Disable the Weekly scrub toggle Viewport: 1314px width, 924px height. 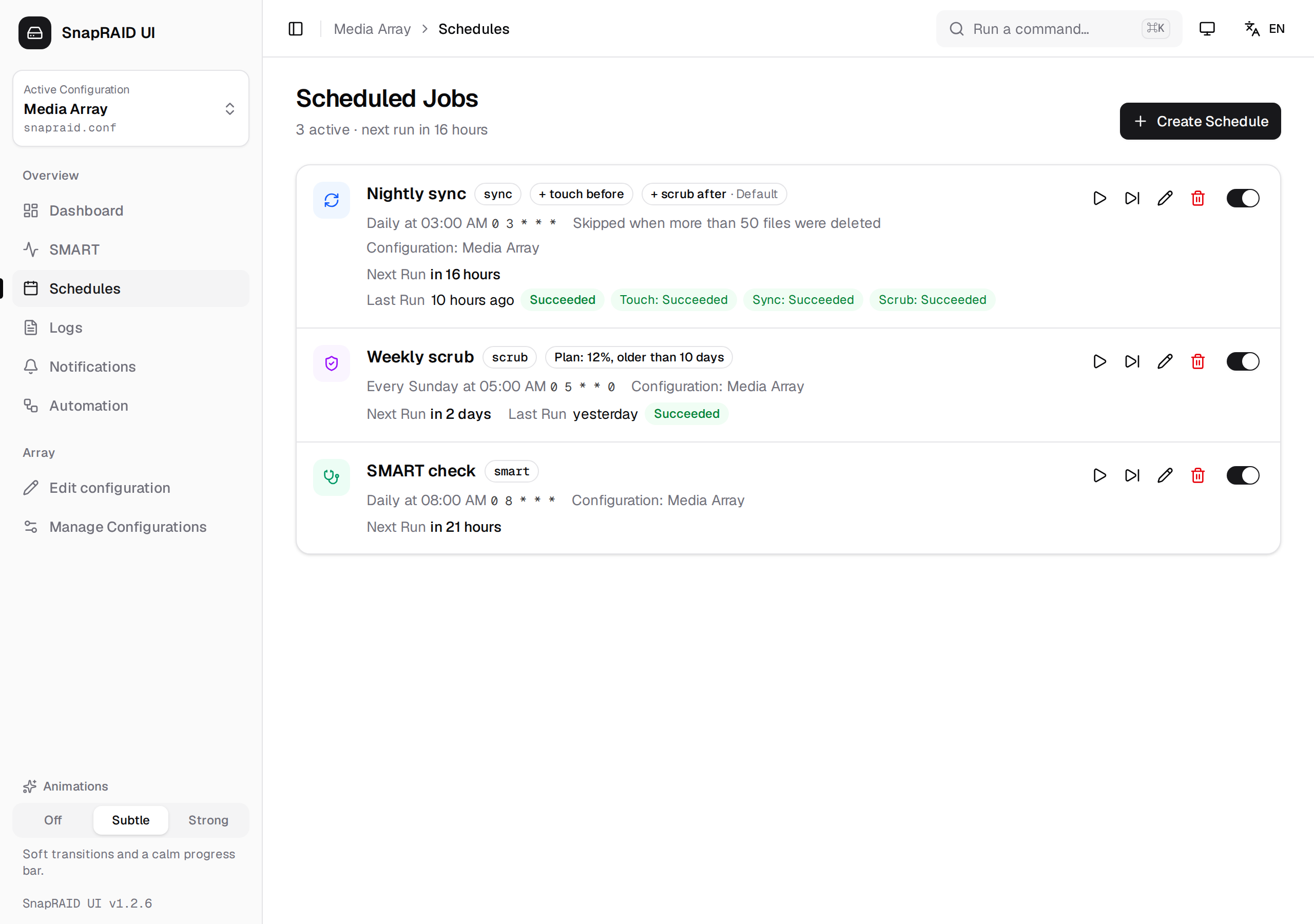tap(1243, 361)
